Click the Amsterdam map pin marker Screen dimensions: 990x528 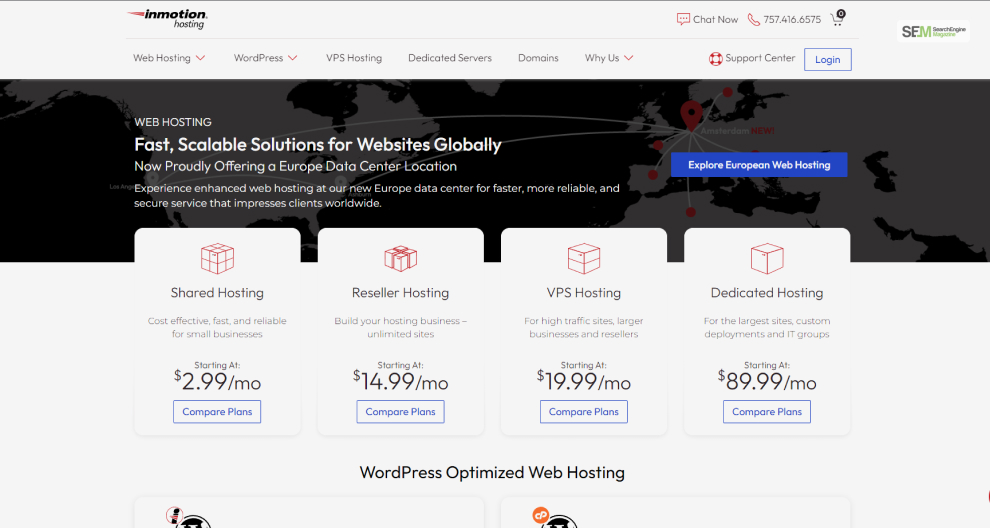click(691, 116)
